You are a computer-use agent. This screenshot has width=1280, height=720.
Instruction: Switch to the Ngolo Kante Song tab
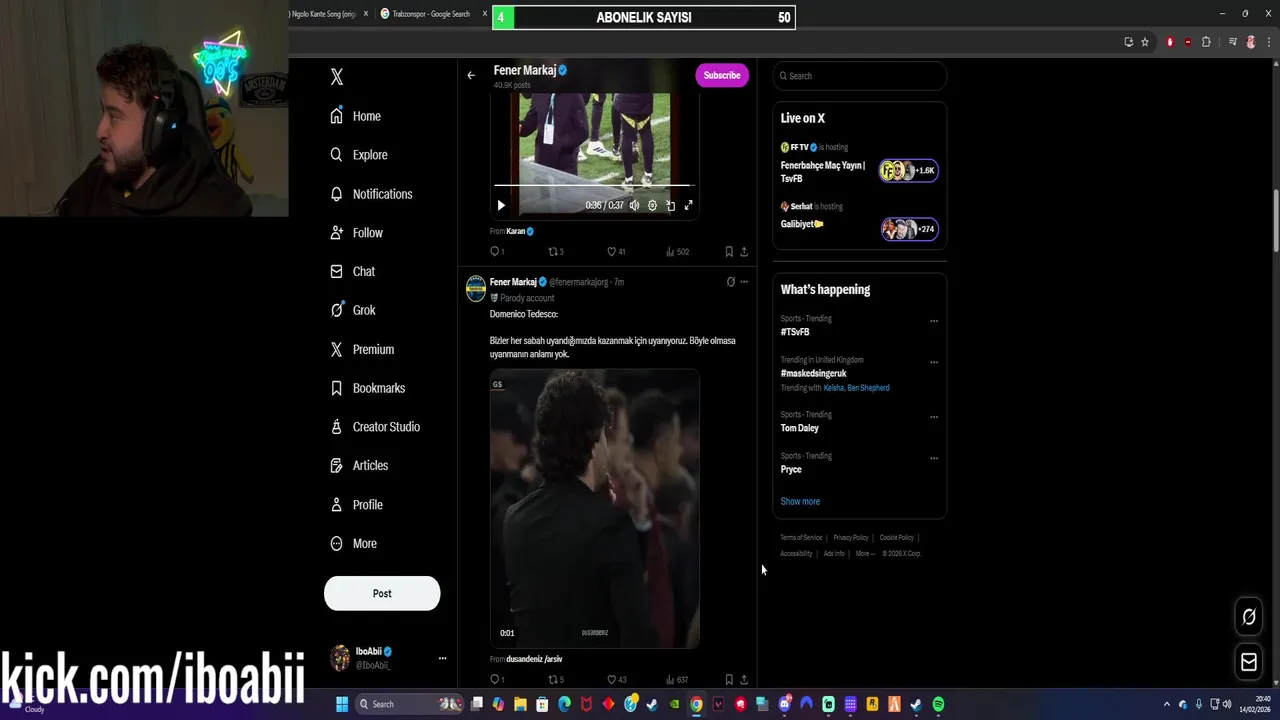pos(328,14)
